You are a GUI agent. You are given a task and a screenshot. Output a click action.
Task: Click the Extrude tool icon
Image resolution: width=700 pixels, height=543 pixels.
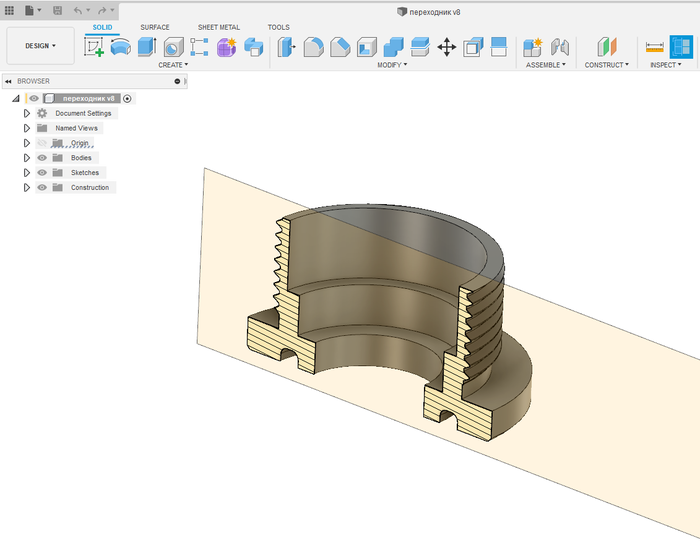click(147, 47)
